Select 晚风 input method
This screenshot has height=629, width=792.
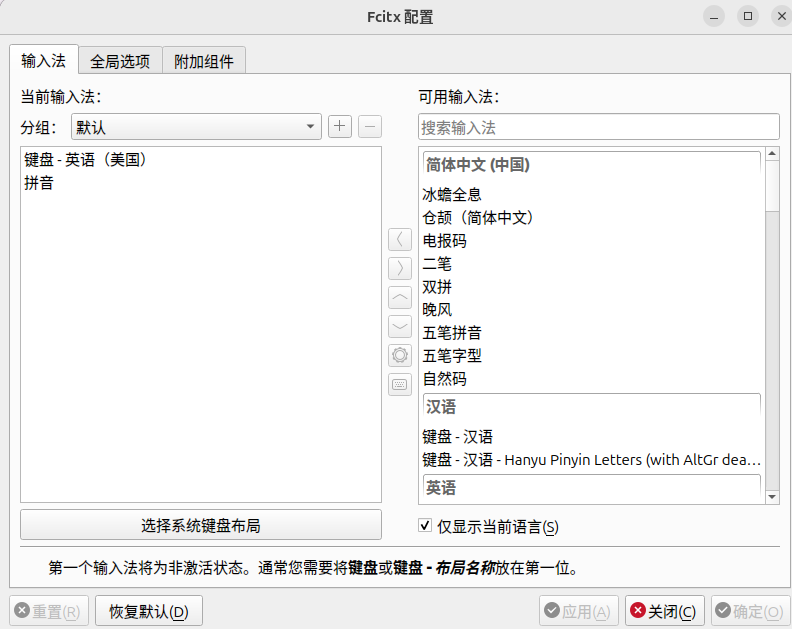591,310
